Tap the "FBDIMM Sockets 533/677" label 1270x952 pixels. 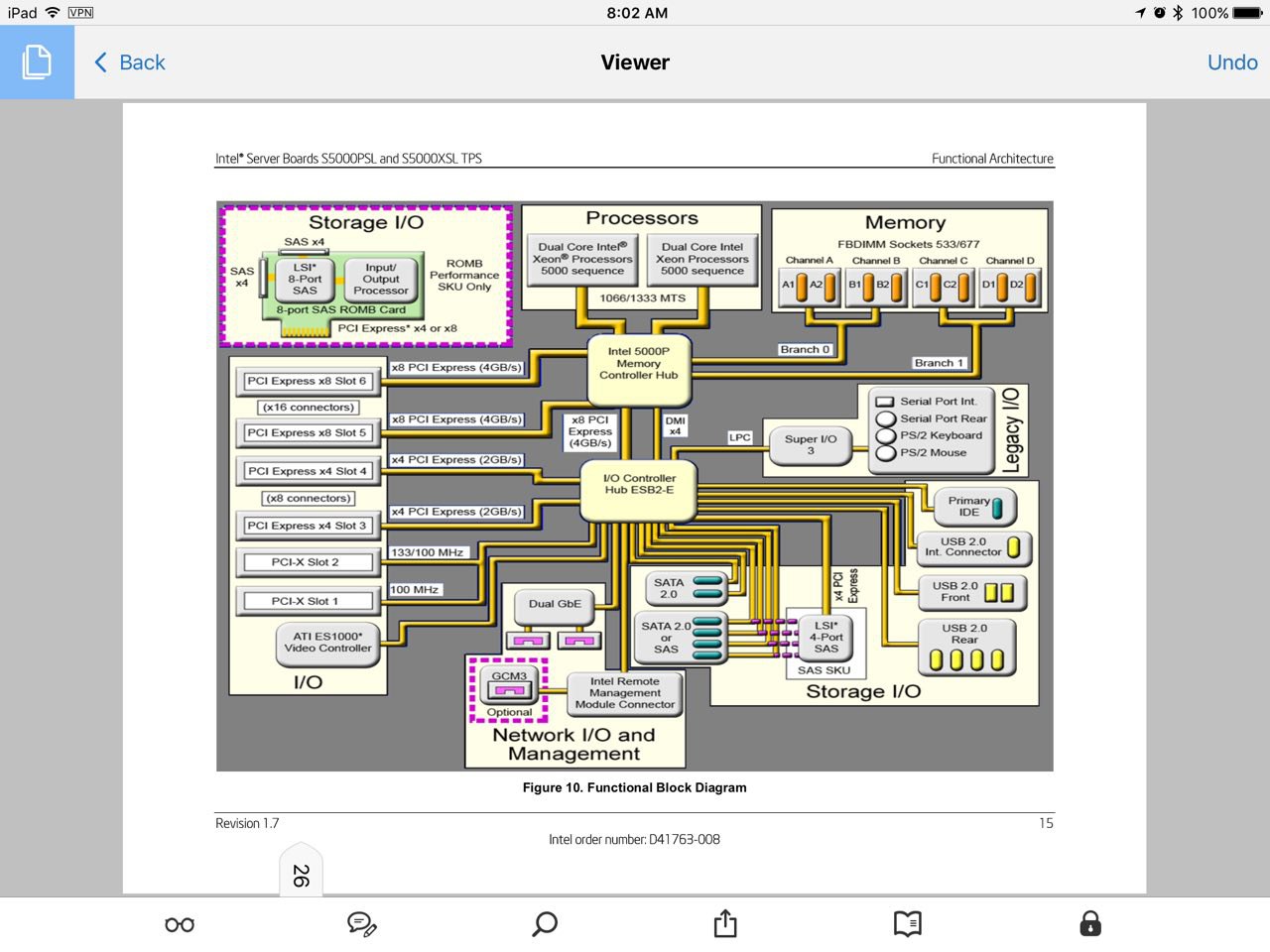pos(908,244)
